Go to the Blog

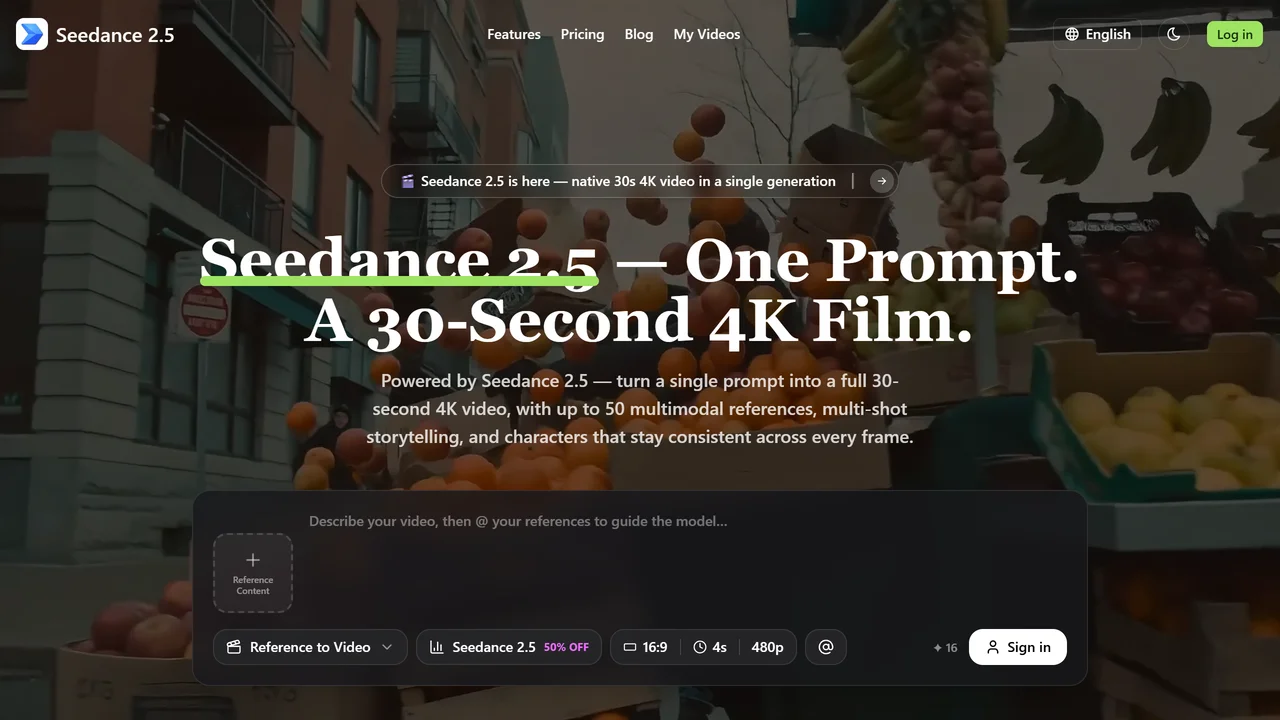pyautogui.click(x=639, y=34)
